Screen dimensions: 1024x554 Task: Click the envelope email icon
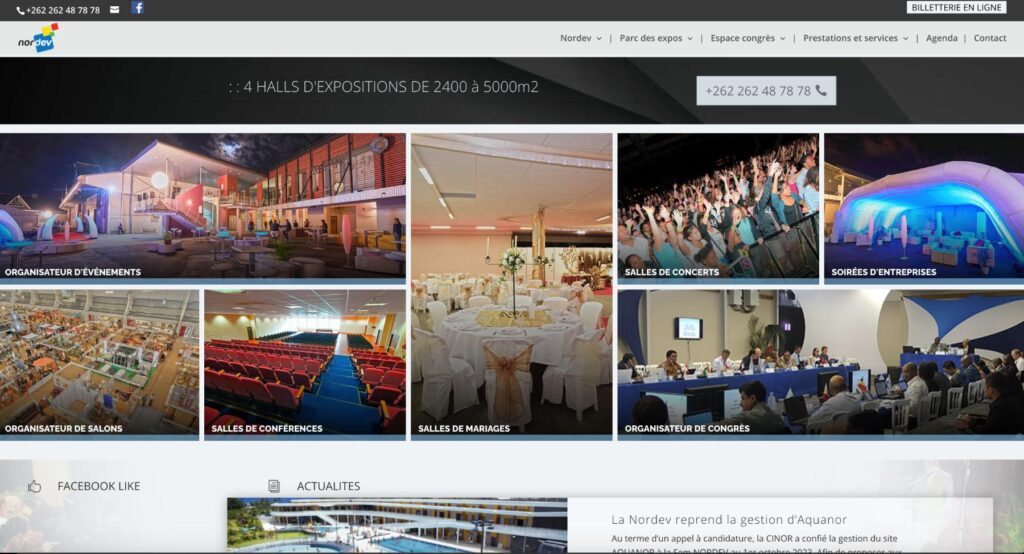coord(114,10)
